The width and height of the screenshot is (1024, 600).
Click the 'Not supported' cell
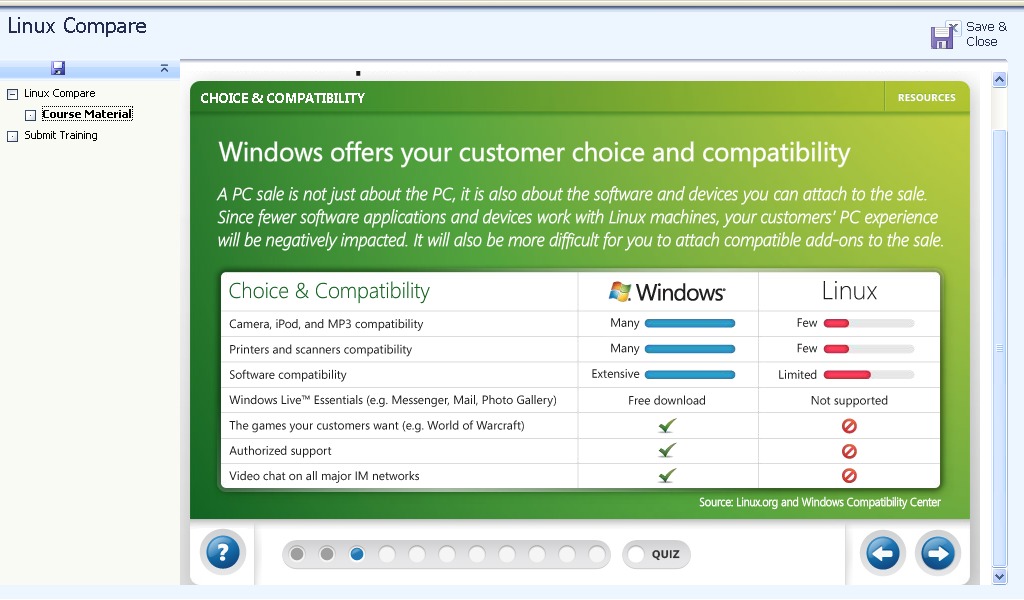pyautogui.click(x=849, y=400)
